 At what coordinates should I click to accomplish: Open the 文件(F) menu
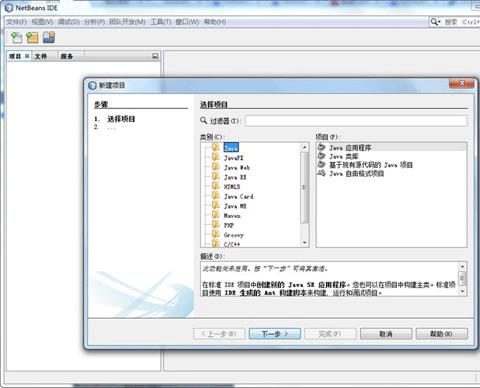coord(17,22)
